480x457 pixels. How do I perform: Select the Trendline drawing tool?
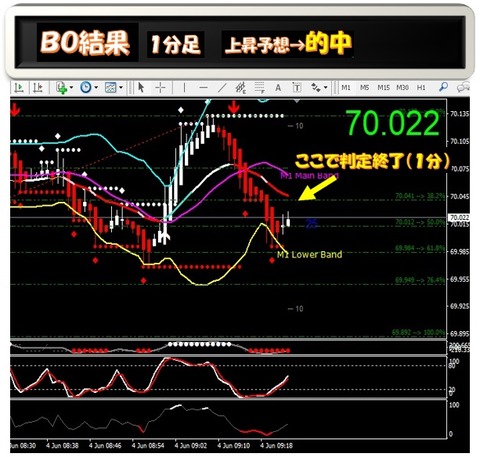pos(222,88)
